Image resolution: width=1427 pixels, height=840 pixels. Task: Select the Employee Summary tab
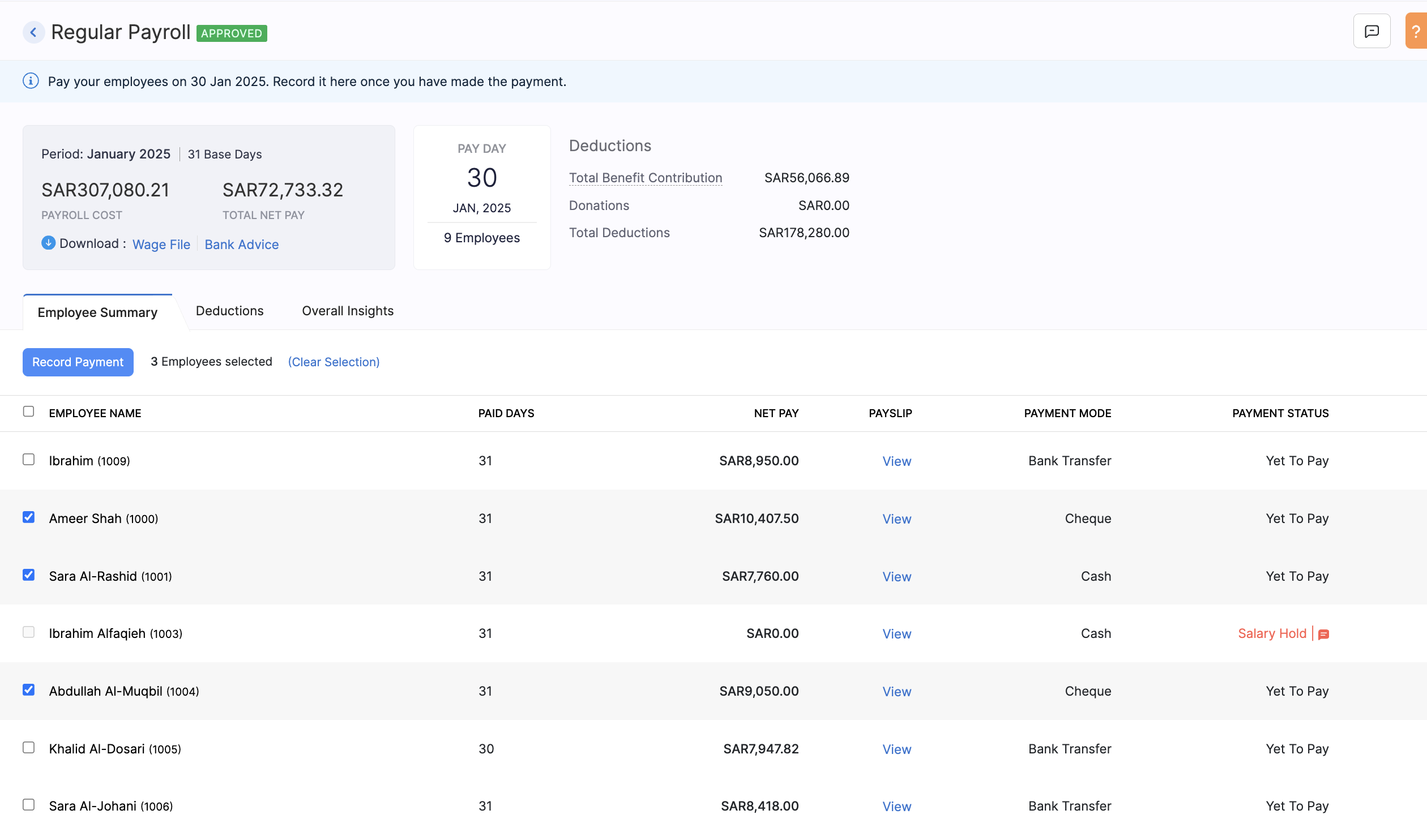[97, 312]
